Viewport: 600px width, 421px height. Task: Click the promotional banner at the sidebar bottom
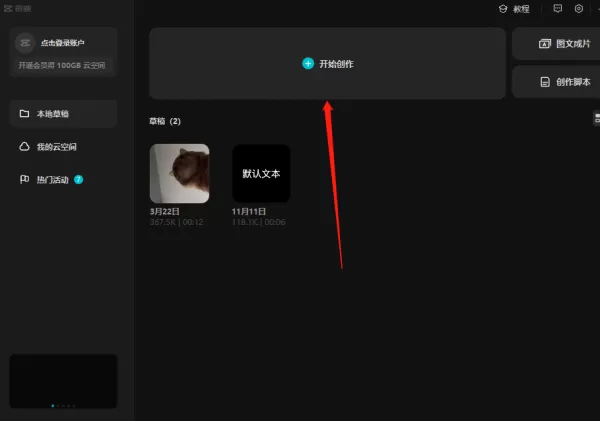click(64, 381)
